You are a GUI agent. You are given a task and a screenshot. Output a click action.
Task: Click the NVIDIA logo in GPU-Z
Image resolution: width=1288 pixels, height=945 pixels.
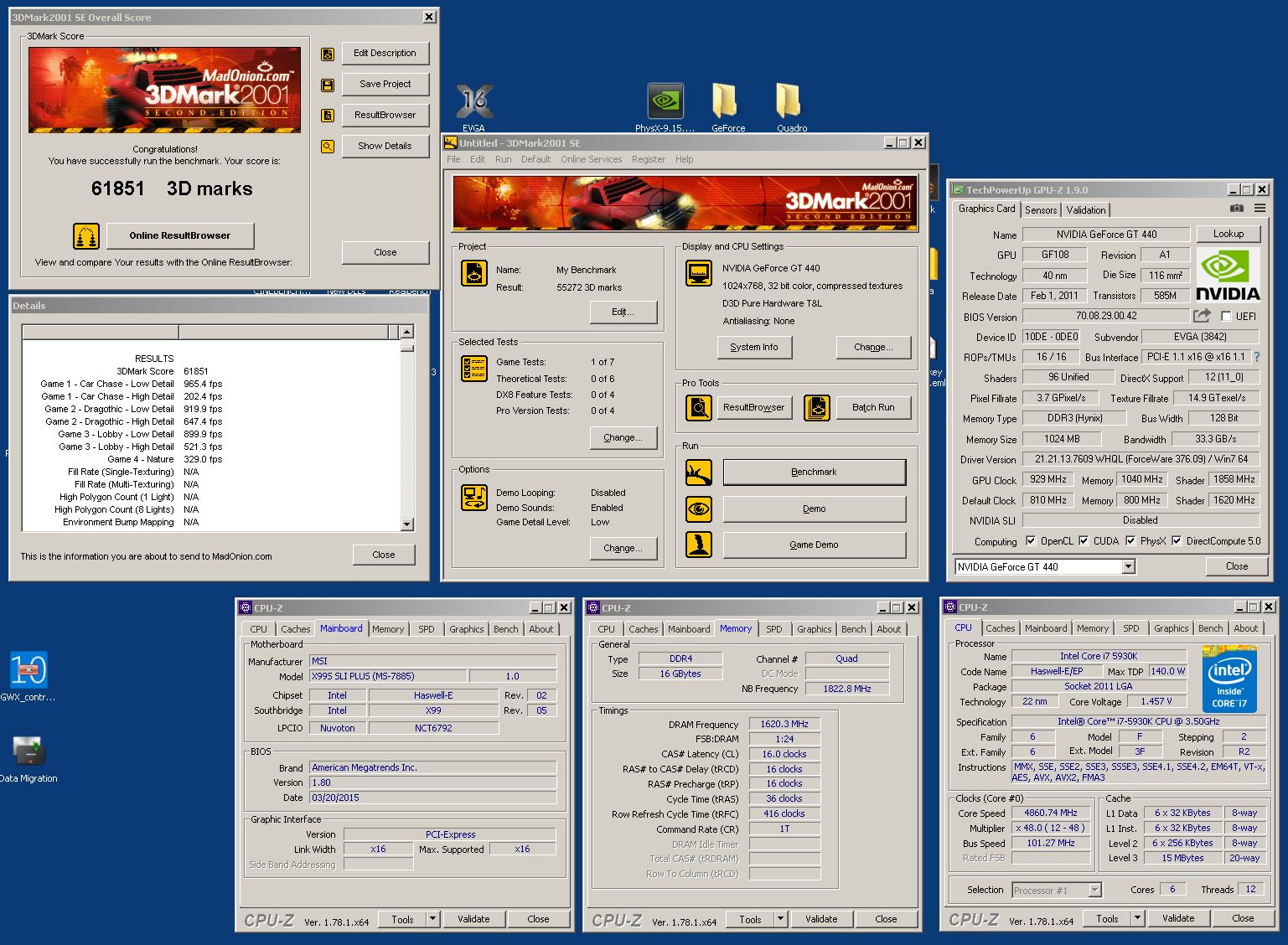[1227, 275]
